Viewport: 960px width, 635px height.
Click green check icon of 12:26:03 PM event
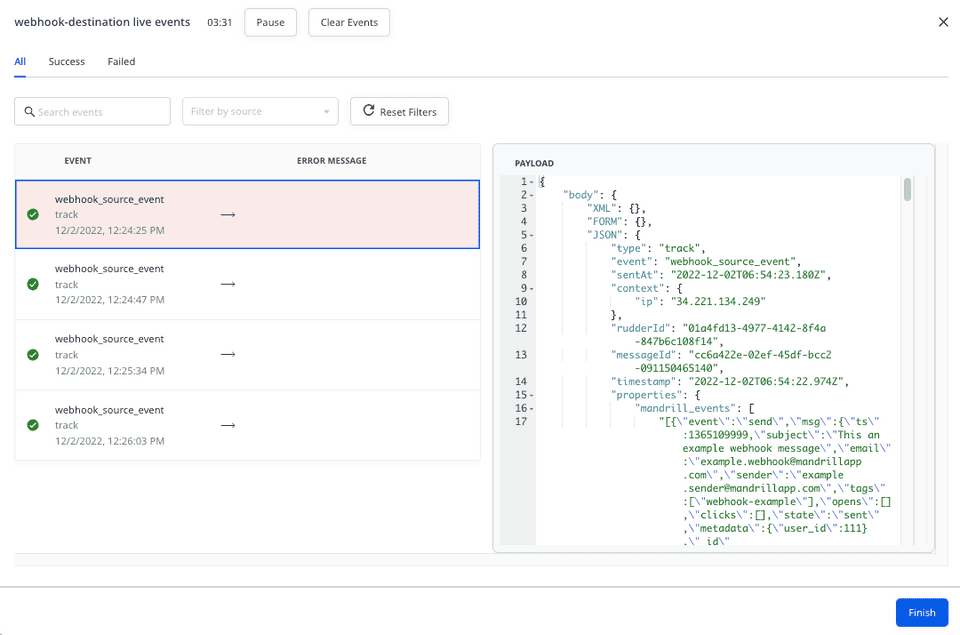[33, 425]
